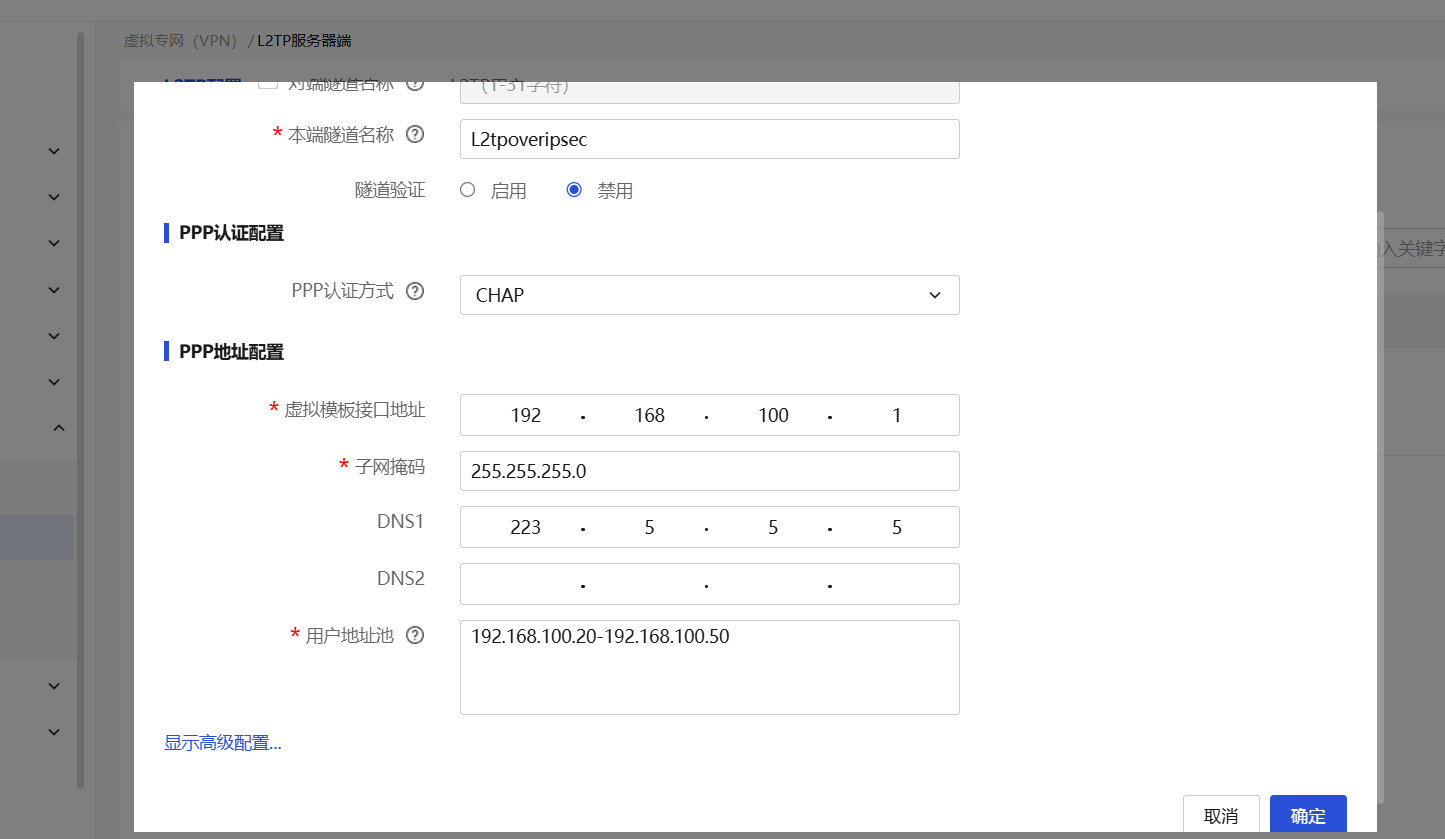Click 显示高级配置... to show advanced settings
The width and height of the screenshot is (1445, 839).
pyautogui.click(x=223, y=743)
